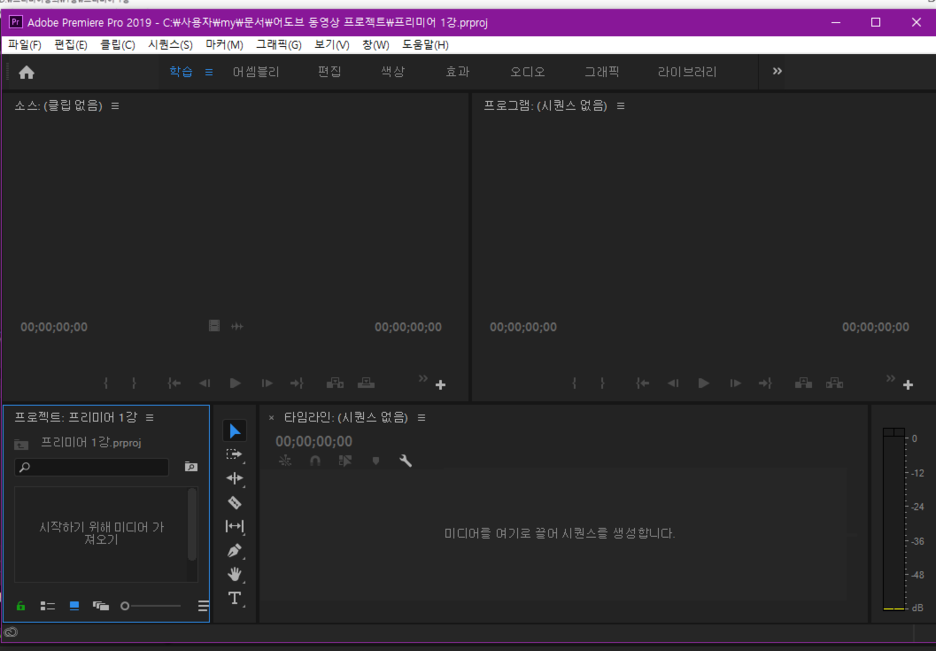936x651 pixels.
Task: Switch to 어셈블리 workspace tab
Action: click(x=256, y=72)
